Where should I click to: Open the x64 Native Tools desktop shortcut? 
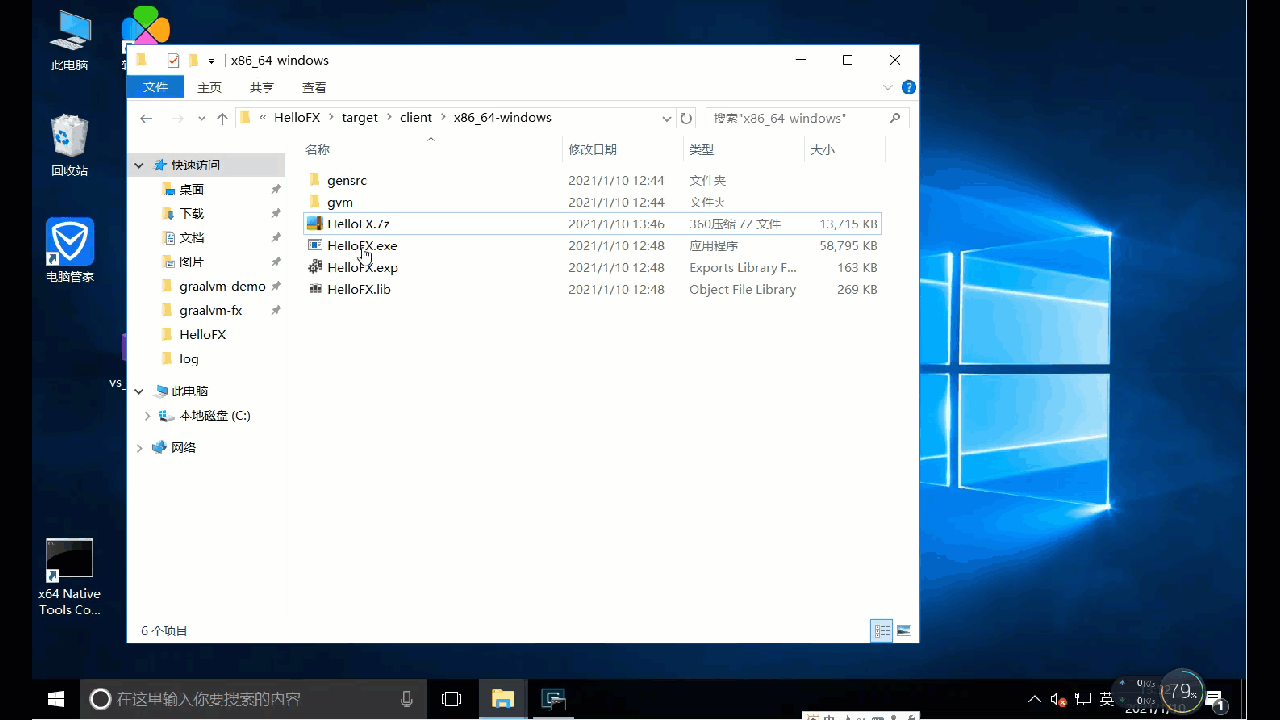[69, 577]
